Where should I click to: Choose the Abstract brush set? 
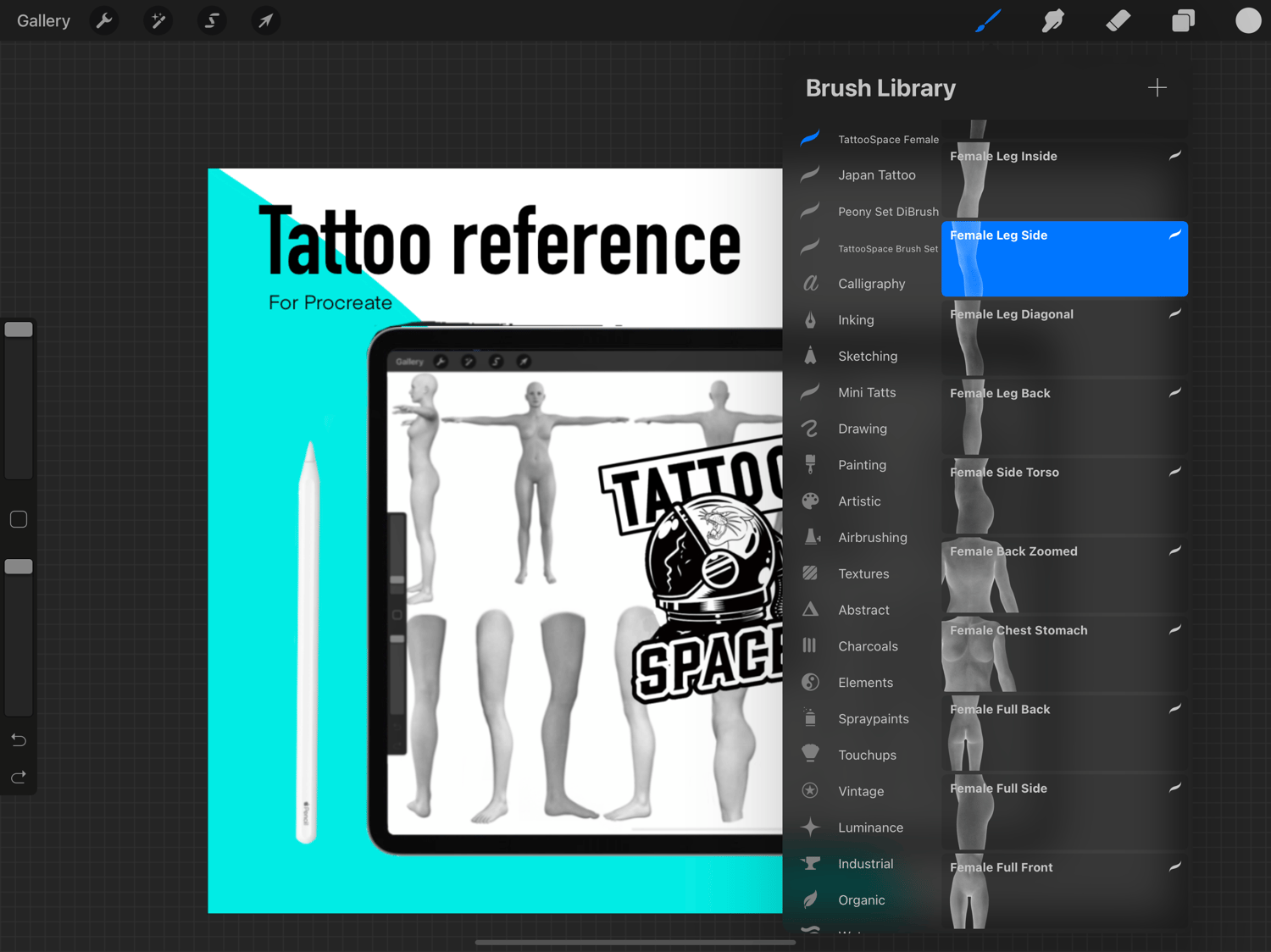[x=869, y=610]
